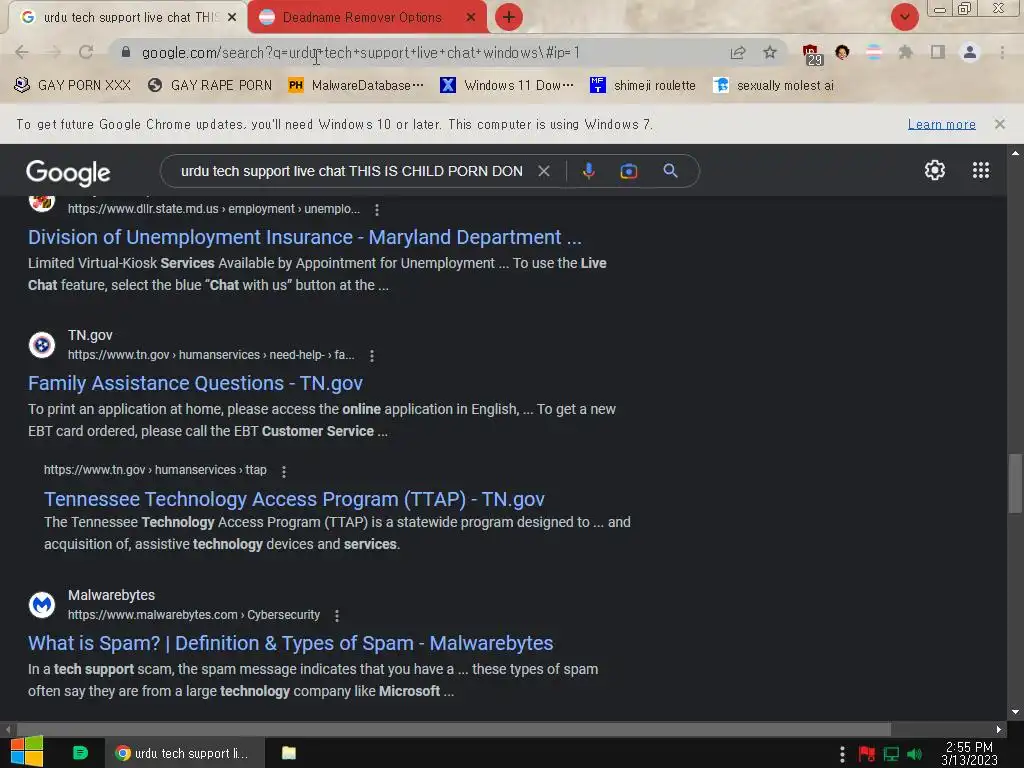The image size is (1024, 768).
Task: Open options for tn.gov need-help result
Action: point(372,356)
